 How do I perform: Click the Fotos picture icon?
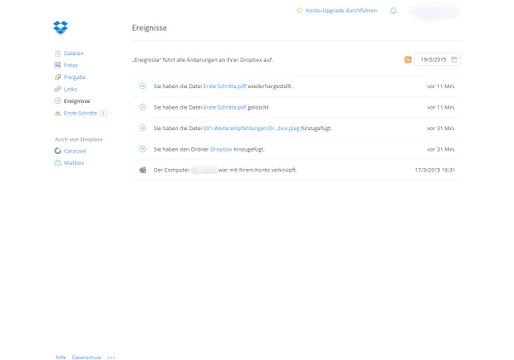58,65
